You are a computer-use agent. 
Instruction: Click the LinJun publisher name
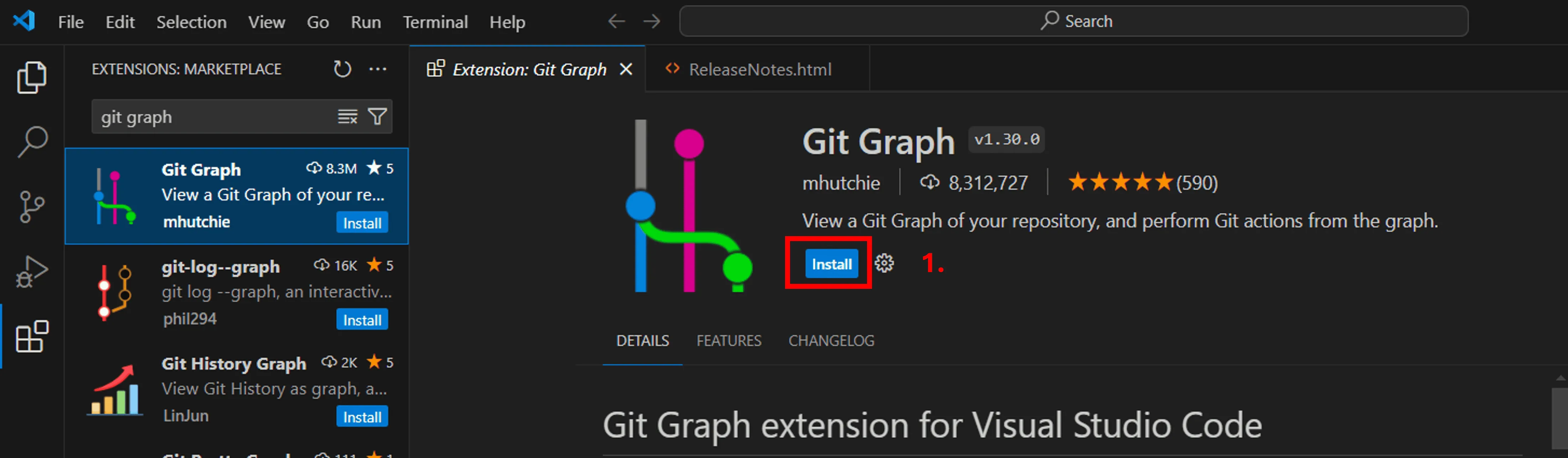(x=186, y=416)
